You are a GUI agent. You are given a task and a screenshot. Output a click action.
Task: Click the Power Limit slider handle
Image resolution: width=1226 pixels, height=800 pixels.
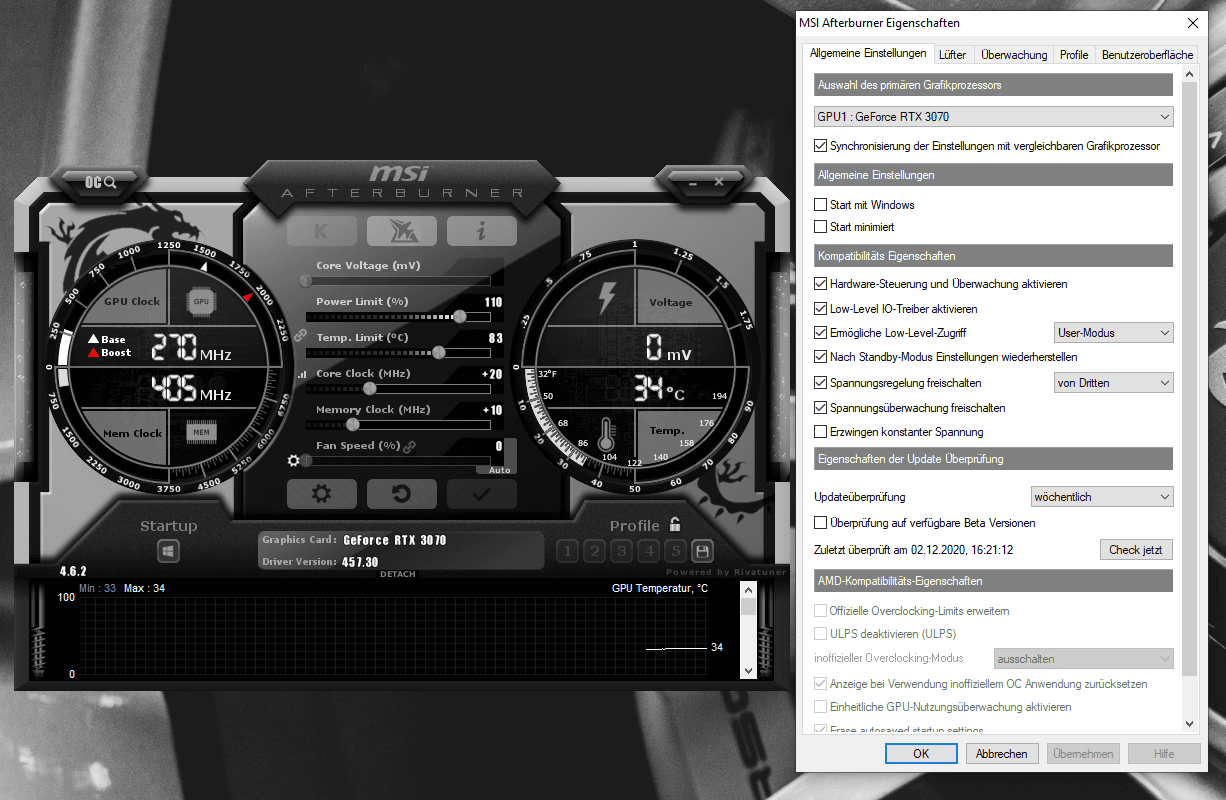(459, 316)
